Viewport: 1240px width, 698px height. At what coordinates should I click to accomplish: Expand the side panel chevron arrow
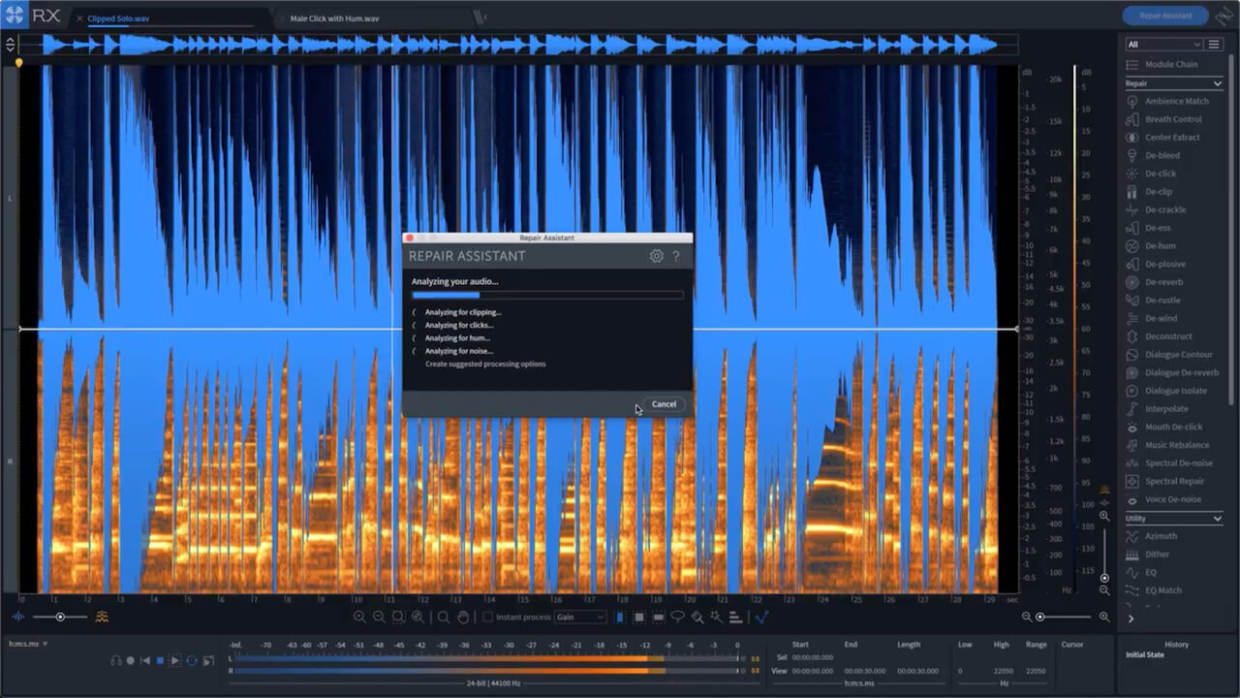[x=1131, y=619]
